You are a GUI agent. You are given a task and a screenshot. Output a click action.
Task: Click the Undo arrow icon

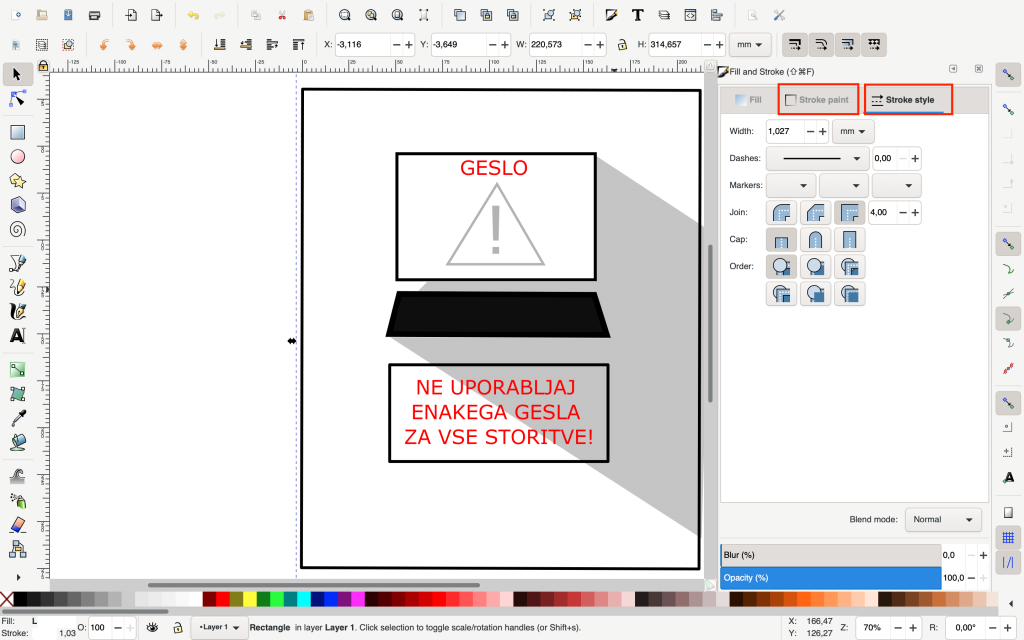pos(193,15)
